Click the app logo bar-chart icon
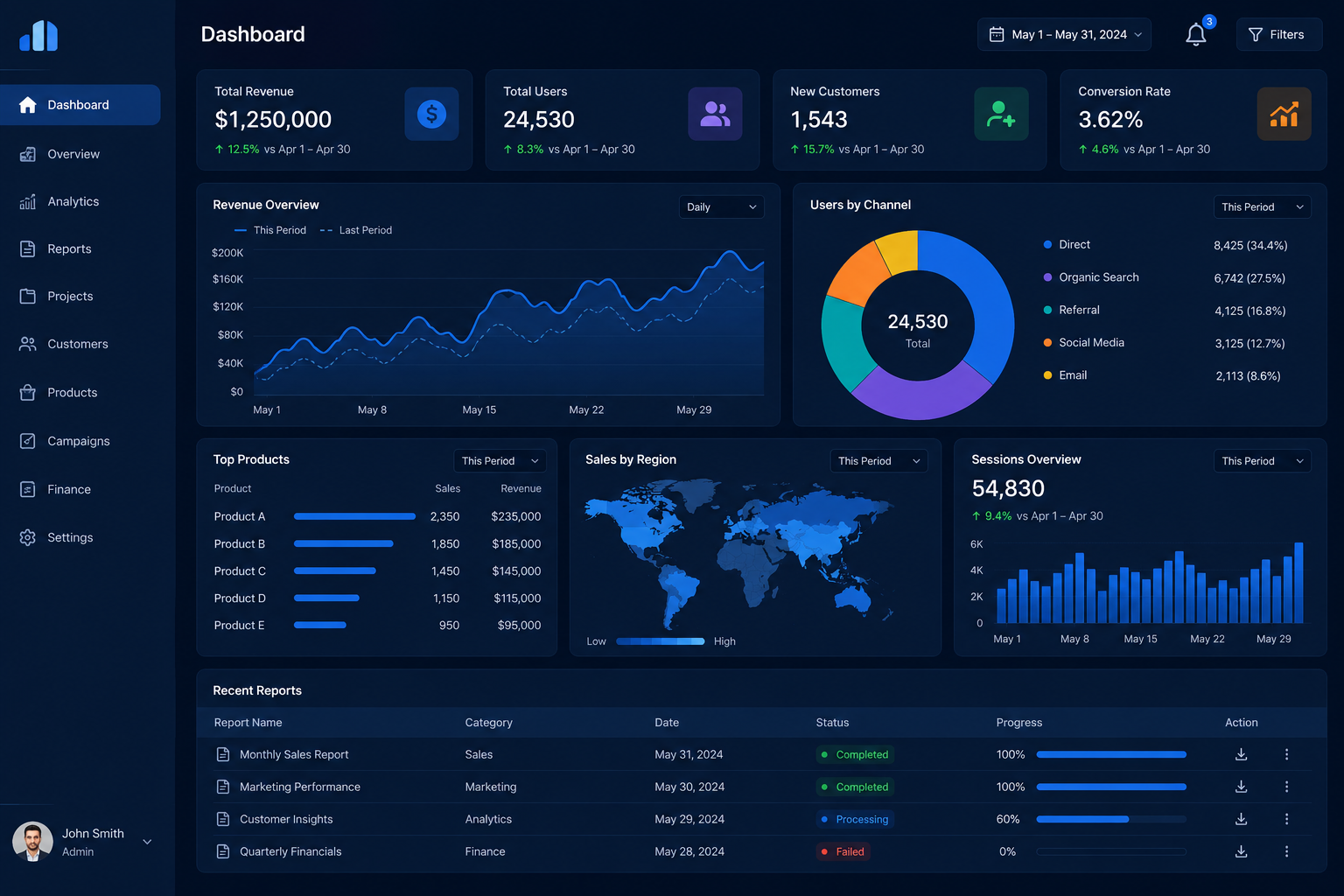 [38, 36]
